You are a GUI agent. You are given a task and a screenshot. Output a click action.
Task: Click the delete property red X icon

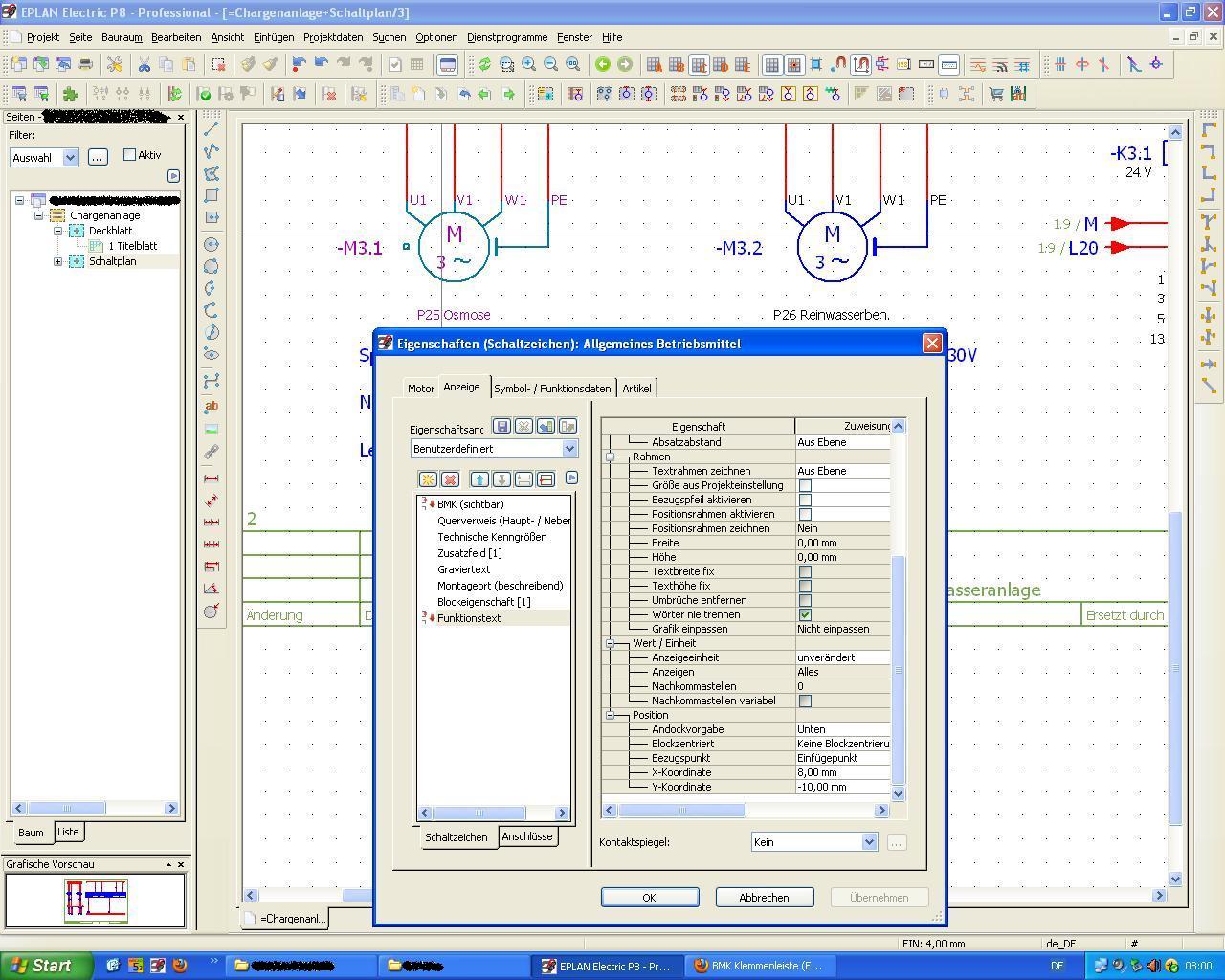450,479
